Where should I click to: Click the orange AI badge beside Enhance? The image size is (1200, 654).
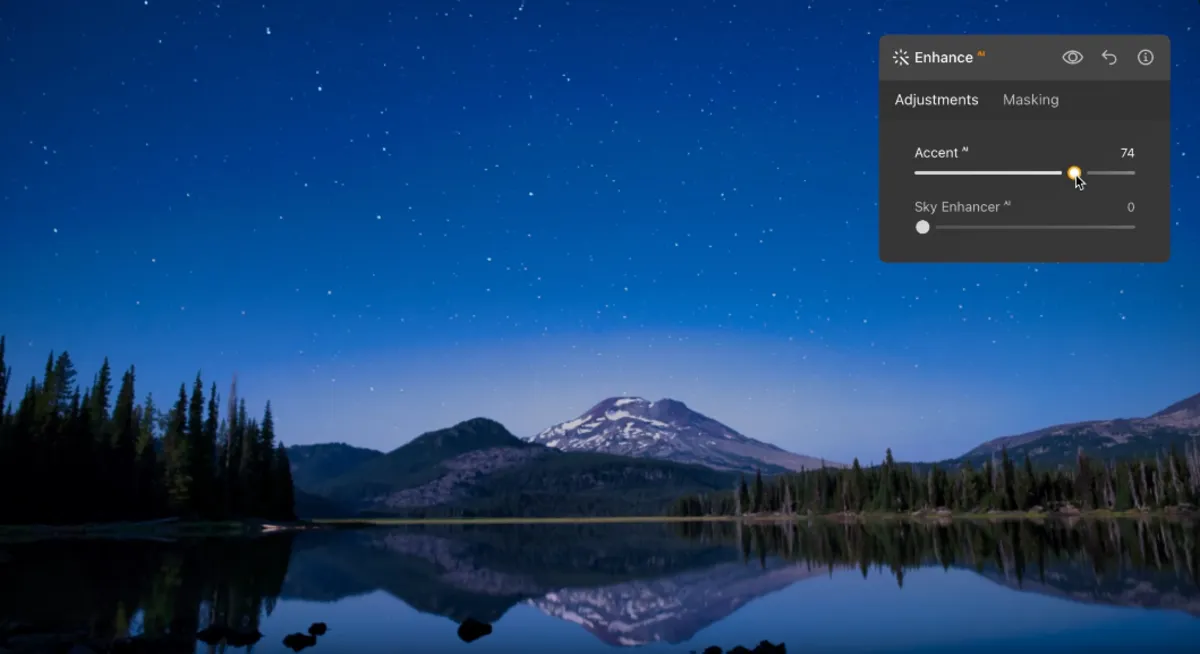979,52
